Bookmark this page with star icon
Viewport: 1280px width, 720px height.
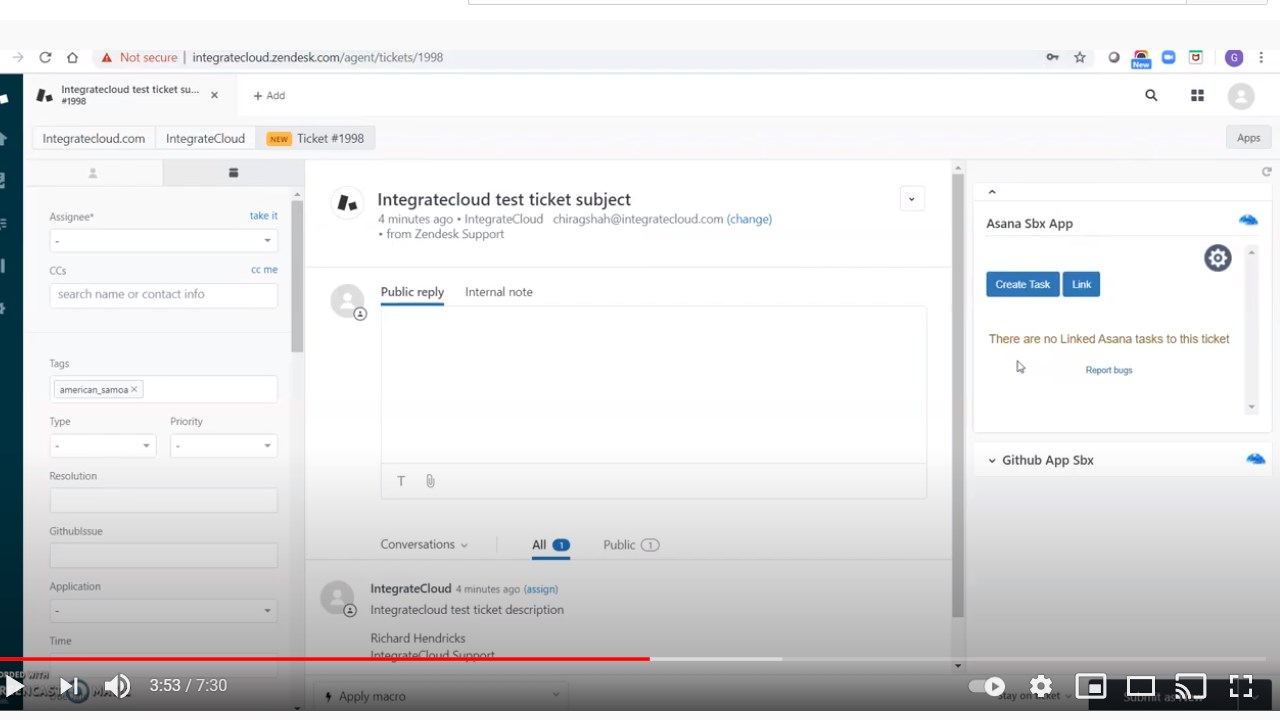[x=1080, y=57]
